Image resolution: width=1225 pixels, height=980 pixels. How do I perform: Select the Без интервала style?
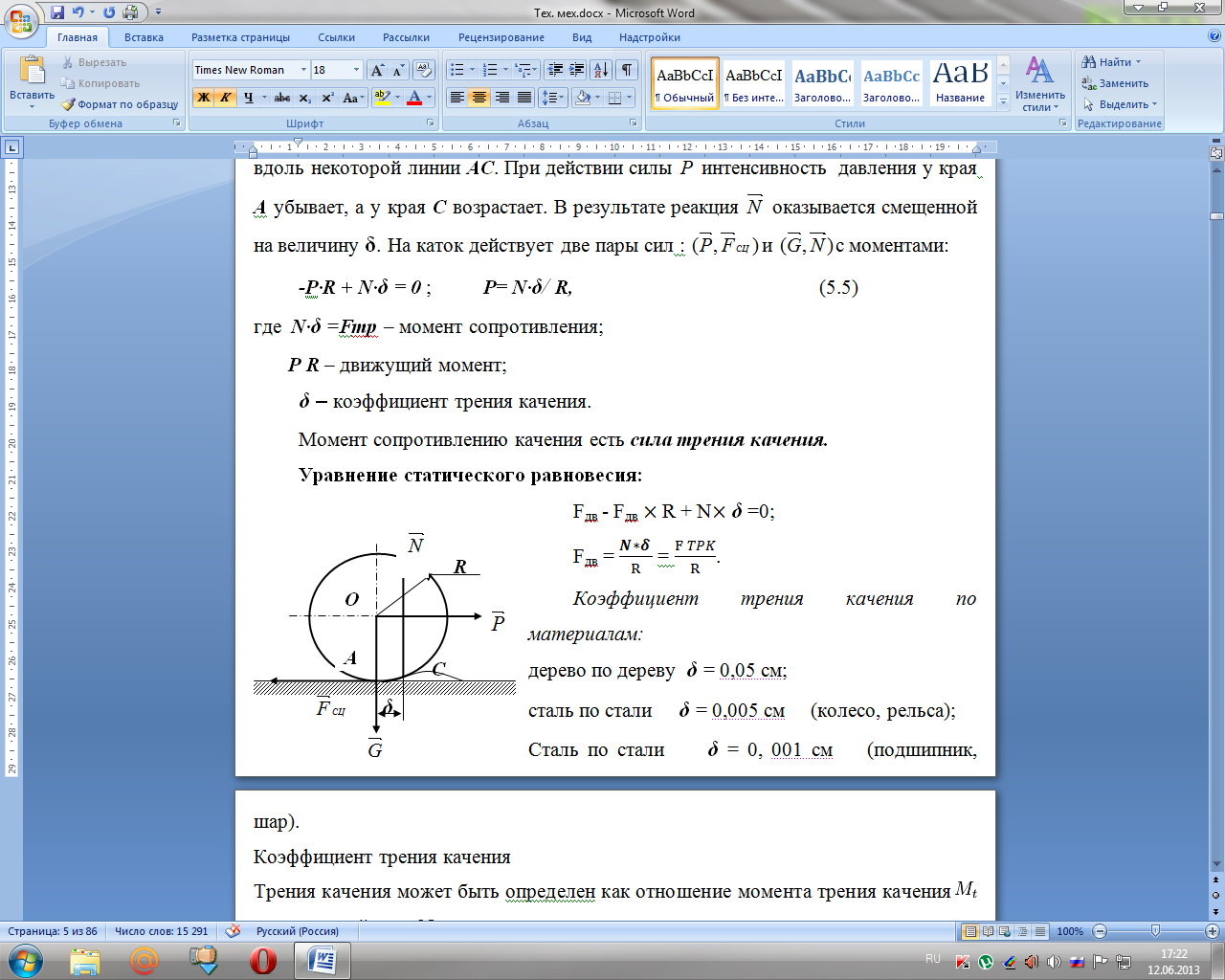(x=754, y=84)
